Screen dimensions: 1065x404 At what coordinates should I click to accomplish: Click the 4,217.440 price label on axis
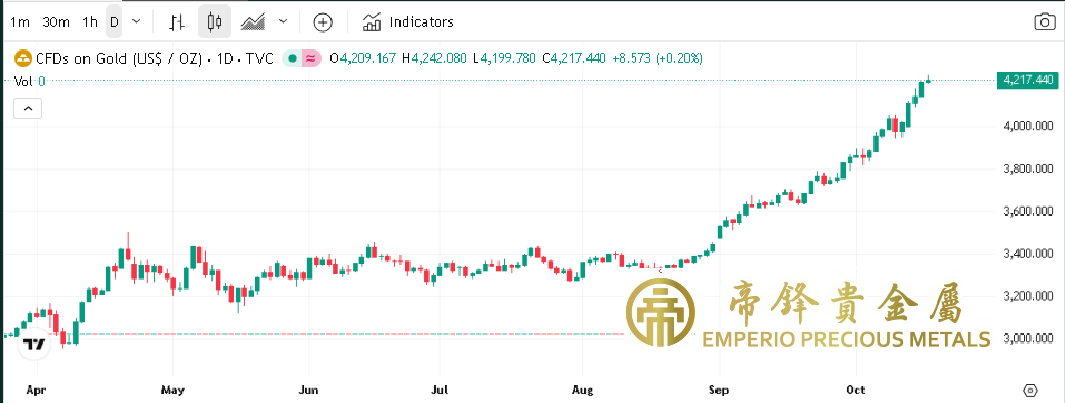click(1027, 80)
